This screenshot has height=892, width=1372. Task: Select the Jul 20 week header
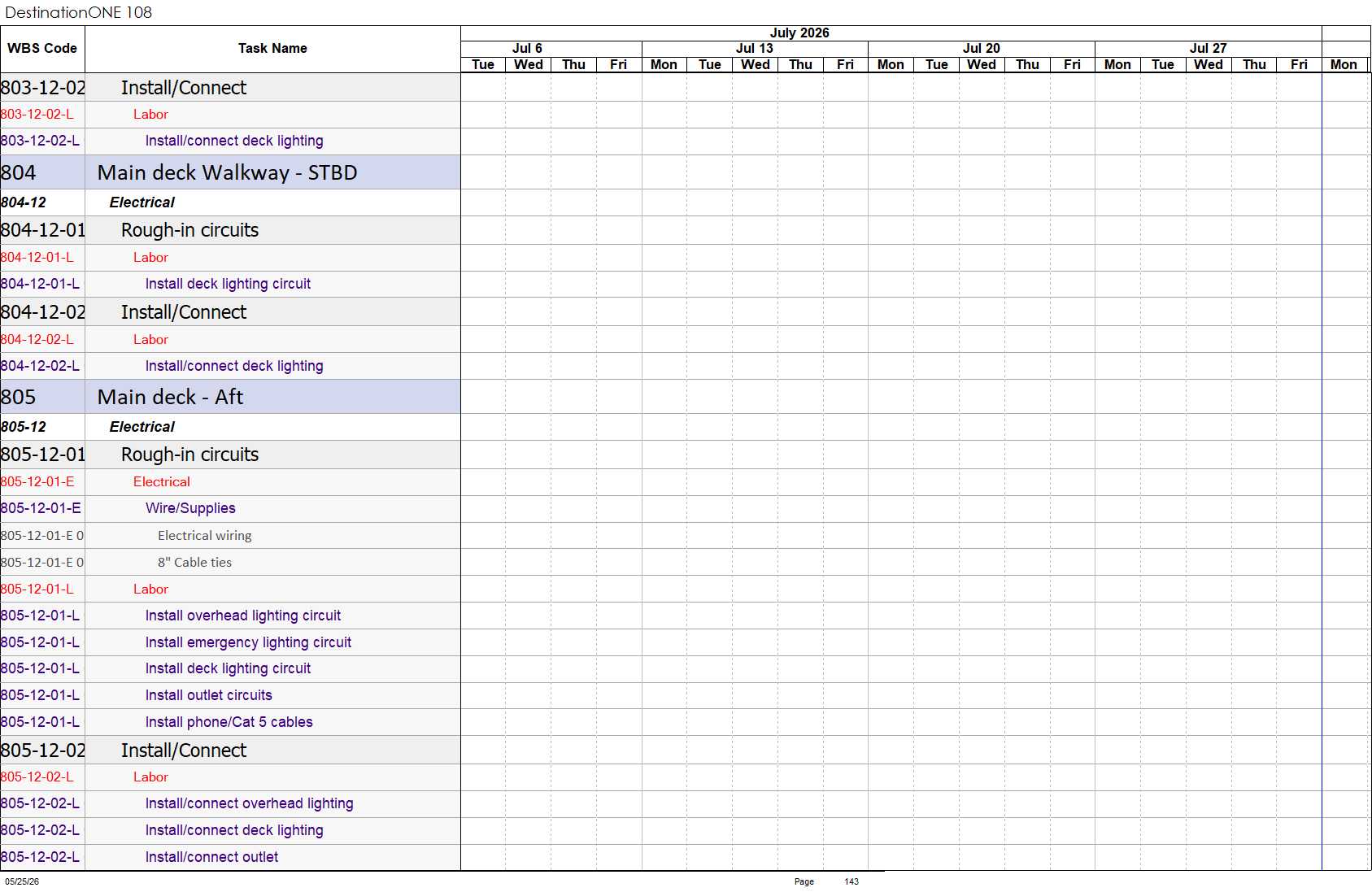[x=981, y=49]
